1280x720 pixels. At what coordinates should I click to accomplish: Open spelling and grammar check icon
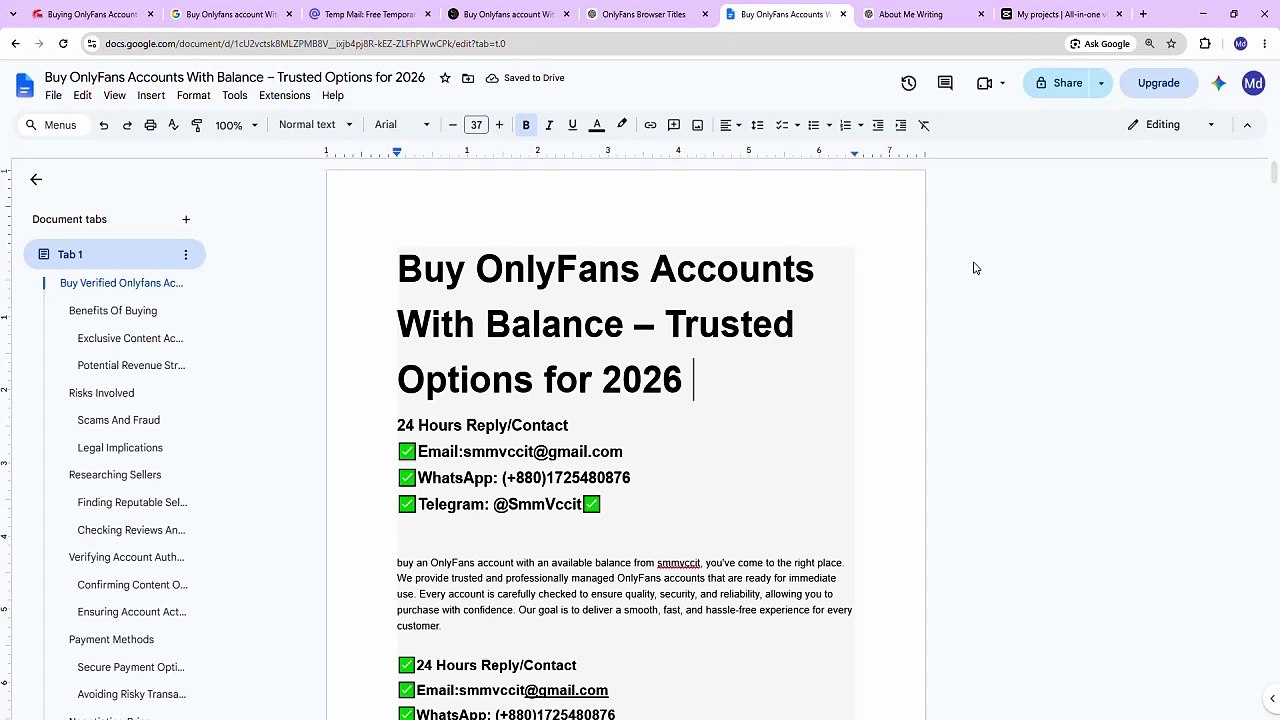click(173, 125)
